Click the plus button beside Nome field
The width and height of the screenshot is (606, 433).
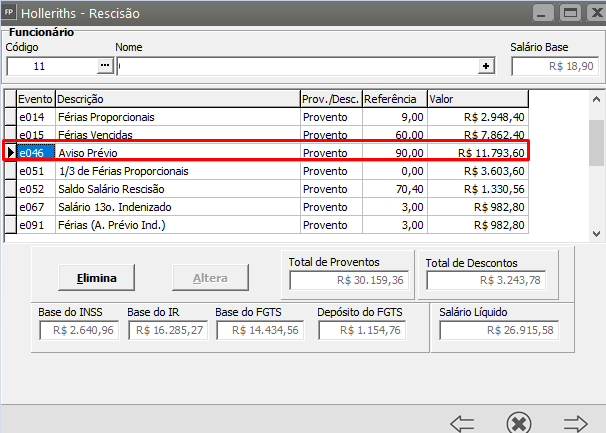486,66
